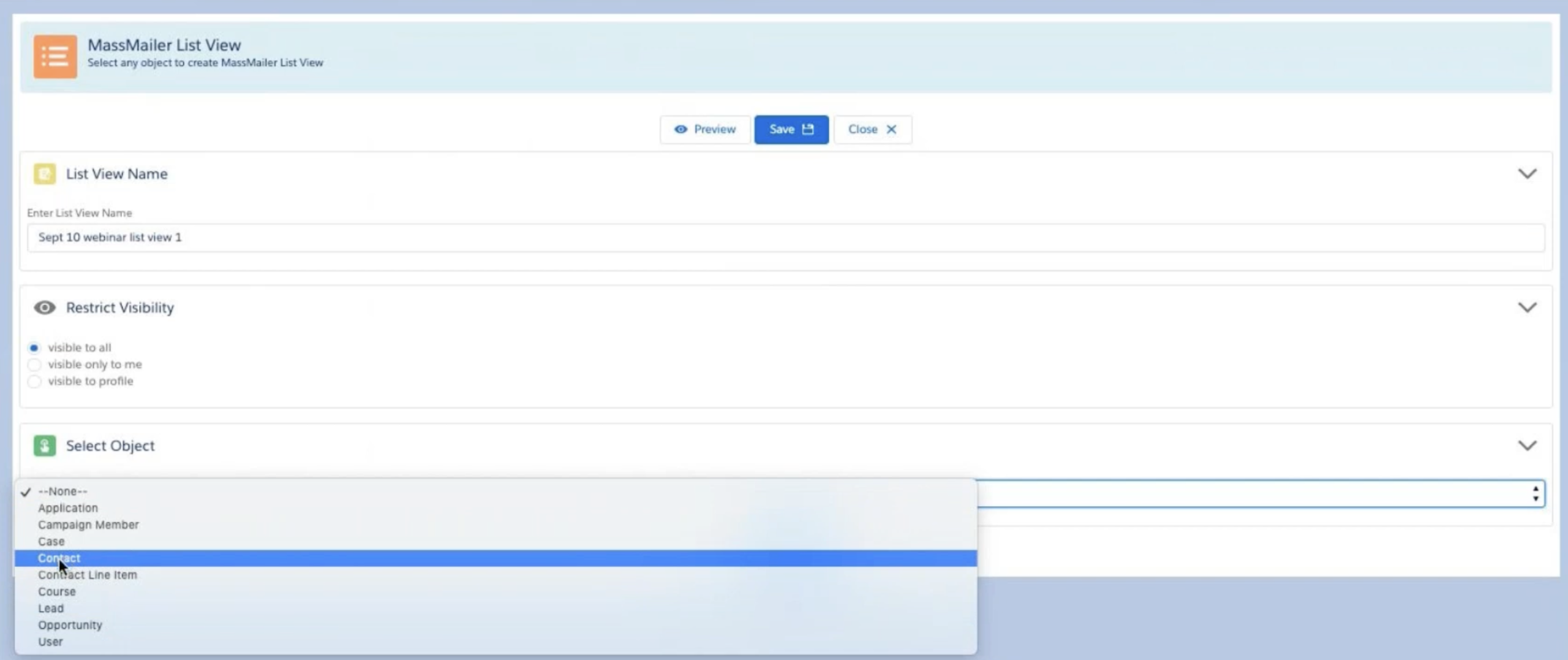The width and height of the screenshot is (1568, 660).
Task: Close the list view editor
Action: click(873, 129)
